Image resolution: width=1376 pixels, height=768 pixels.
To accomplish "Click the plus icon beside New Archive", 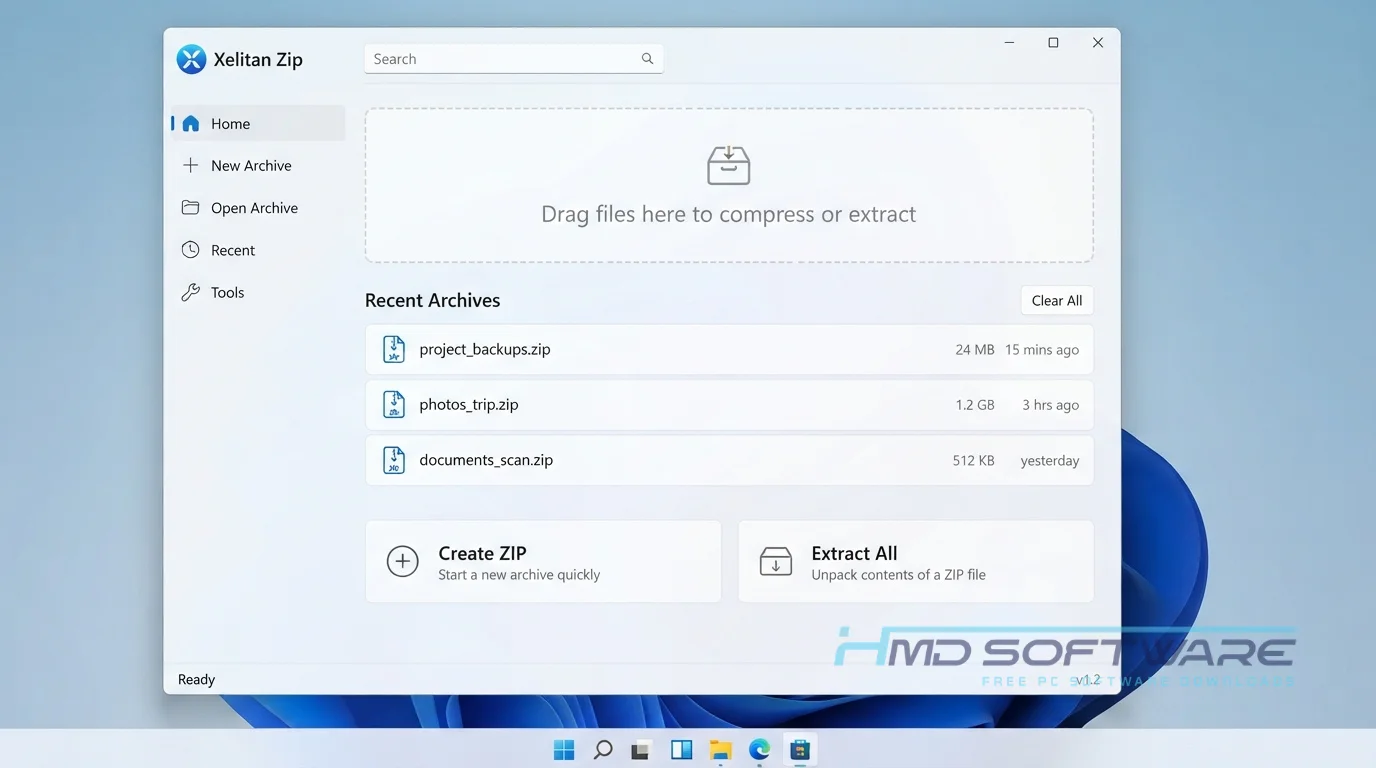I will pos(190,165).
